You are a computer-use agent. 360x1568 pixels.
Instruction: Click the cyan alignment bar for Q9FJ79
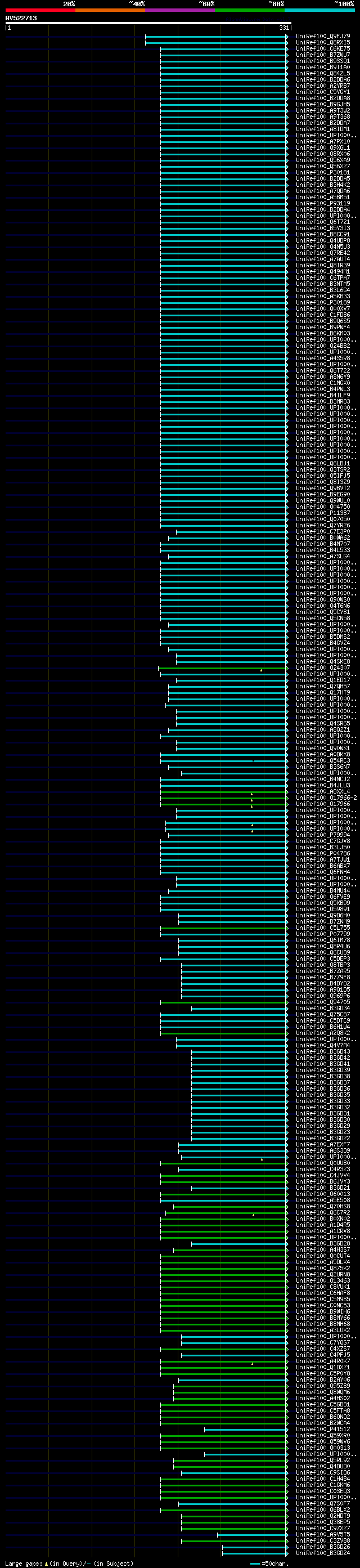(216, 37)
